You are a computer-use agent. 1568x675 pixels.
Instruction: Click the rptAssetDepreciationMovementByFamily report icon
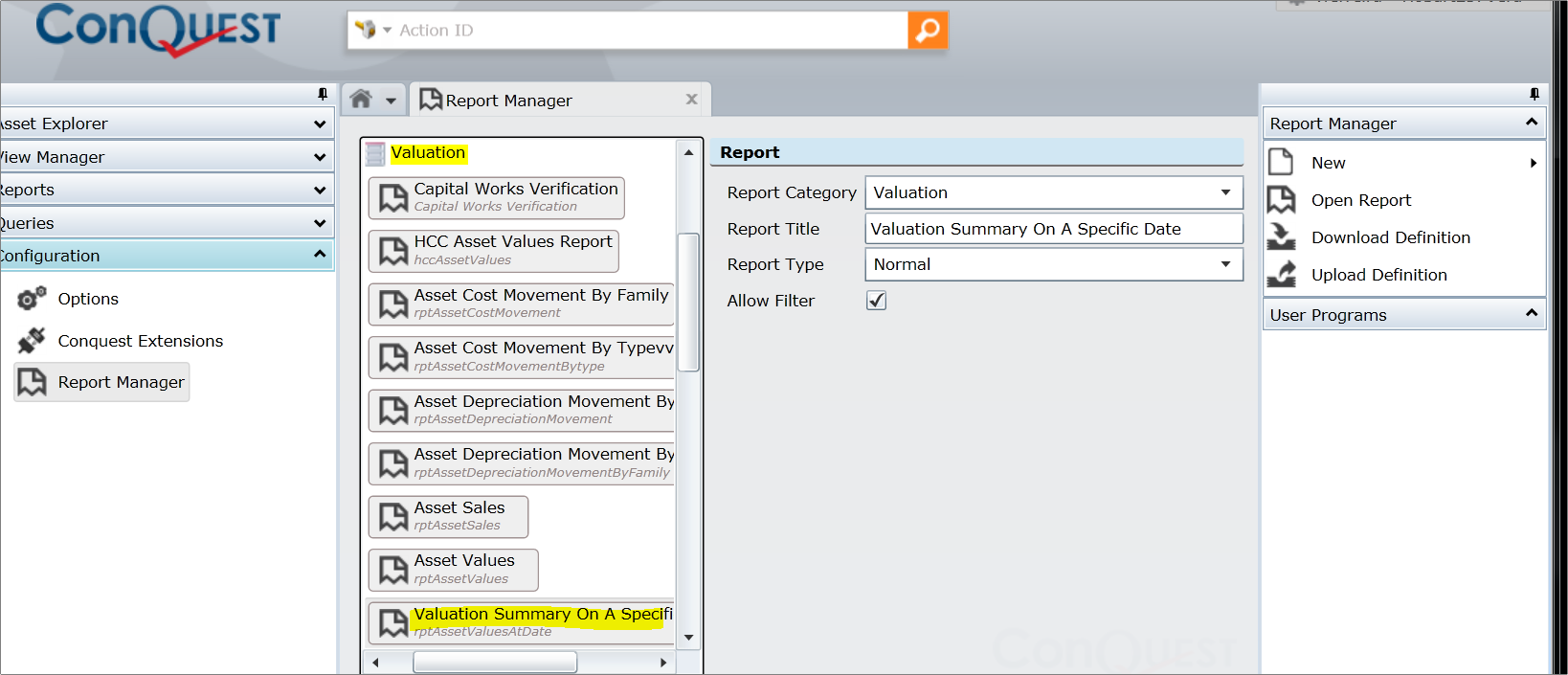(x=393, y=463)
